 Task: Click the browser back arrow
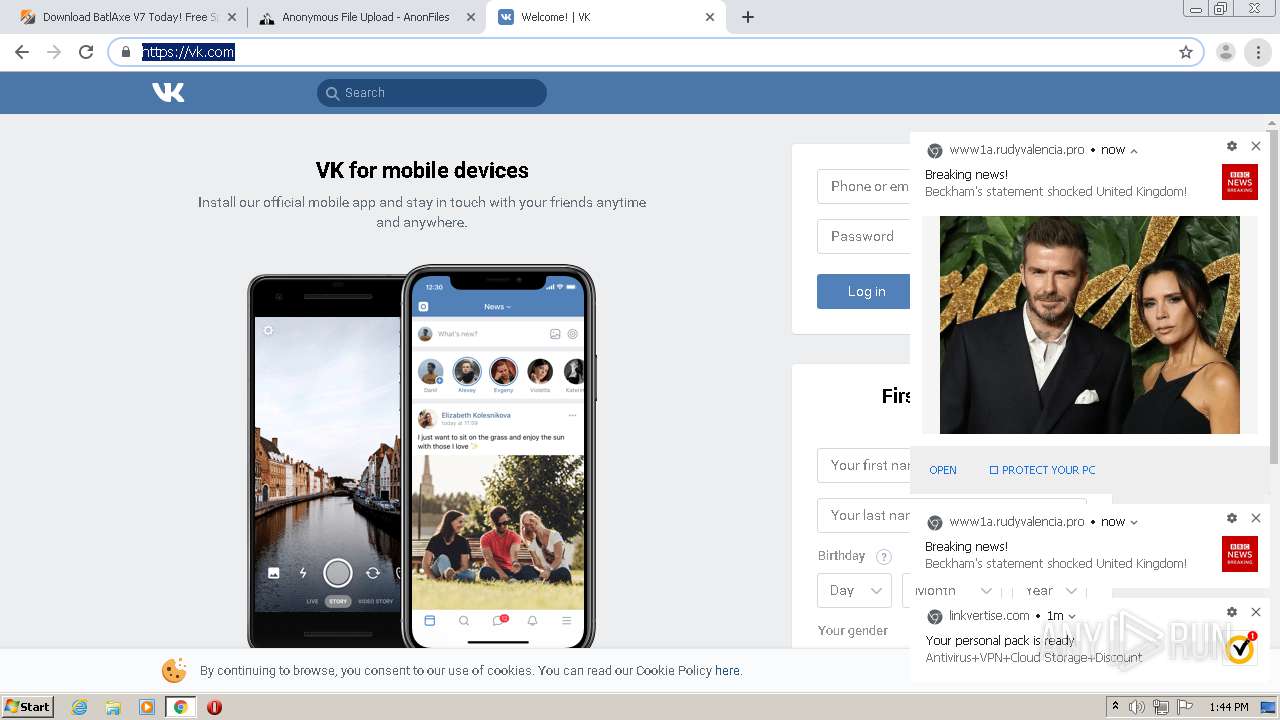point(22,52)
